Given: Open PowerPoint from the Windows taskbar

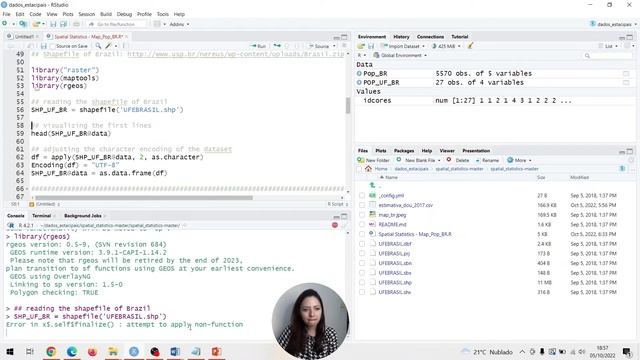Looking at the screenshot, I should 216,351.
